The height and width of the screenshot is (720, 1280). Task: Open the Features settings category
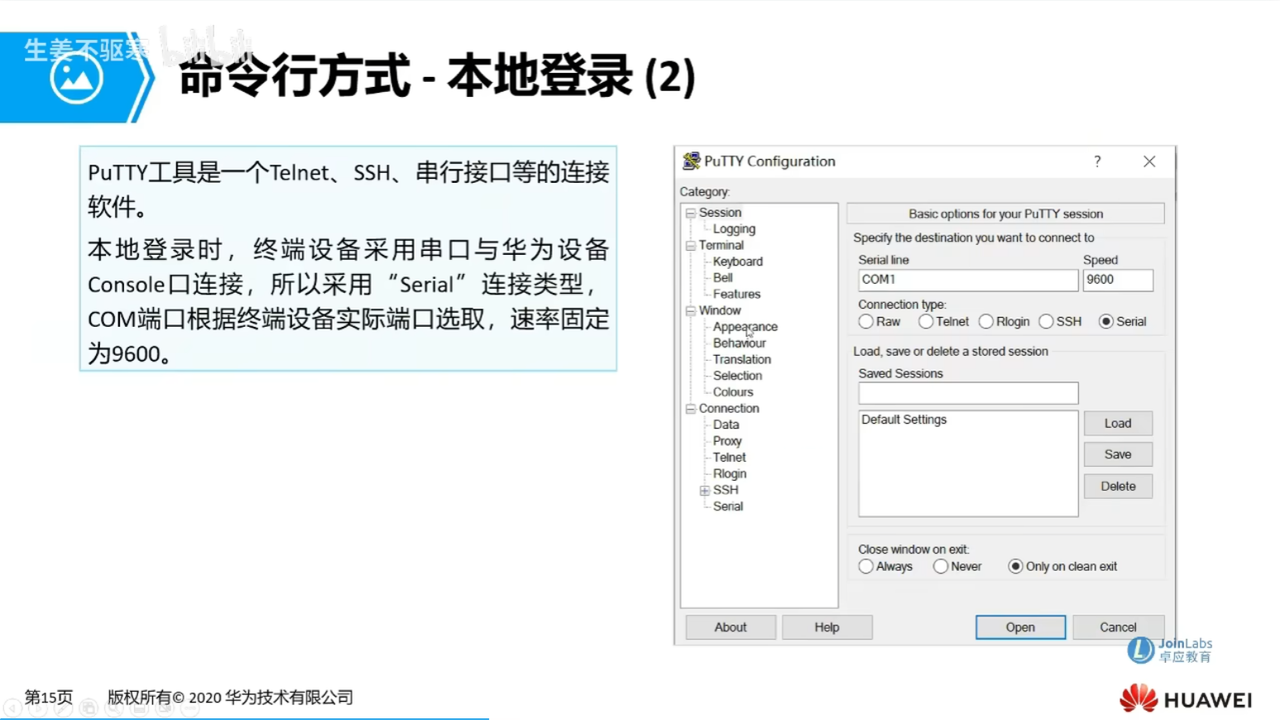pos(737,294)
